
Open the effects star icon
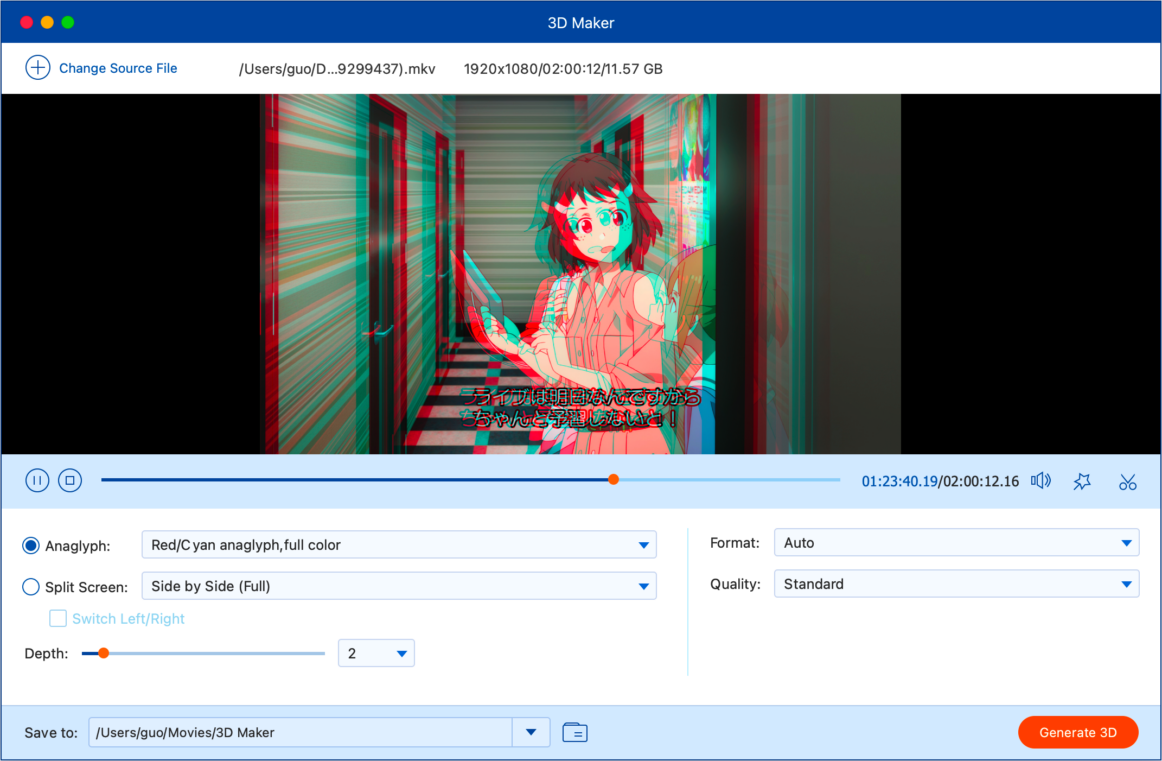click(1082, 482)
